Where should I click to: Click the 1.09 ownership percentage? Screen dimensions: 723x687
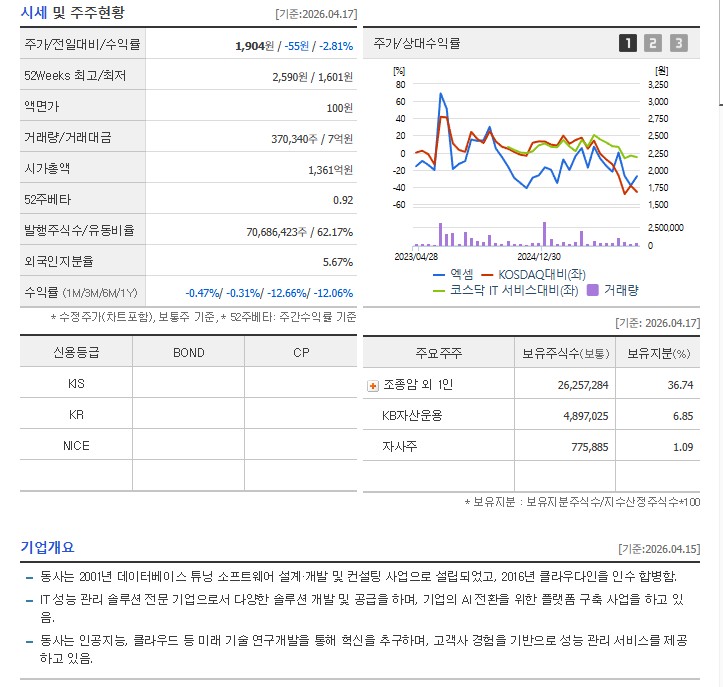click(683, 447)
